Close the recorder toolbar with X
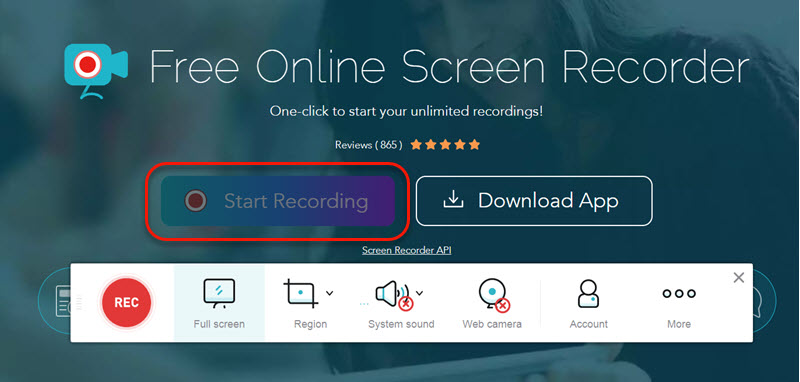 (x=738, y=277)
